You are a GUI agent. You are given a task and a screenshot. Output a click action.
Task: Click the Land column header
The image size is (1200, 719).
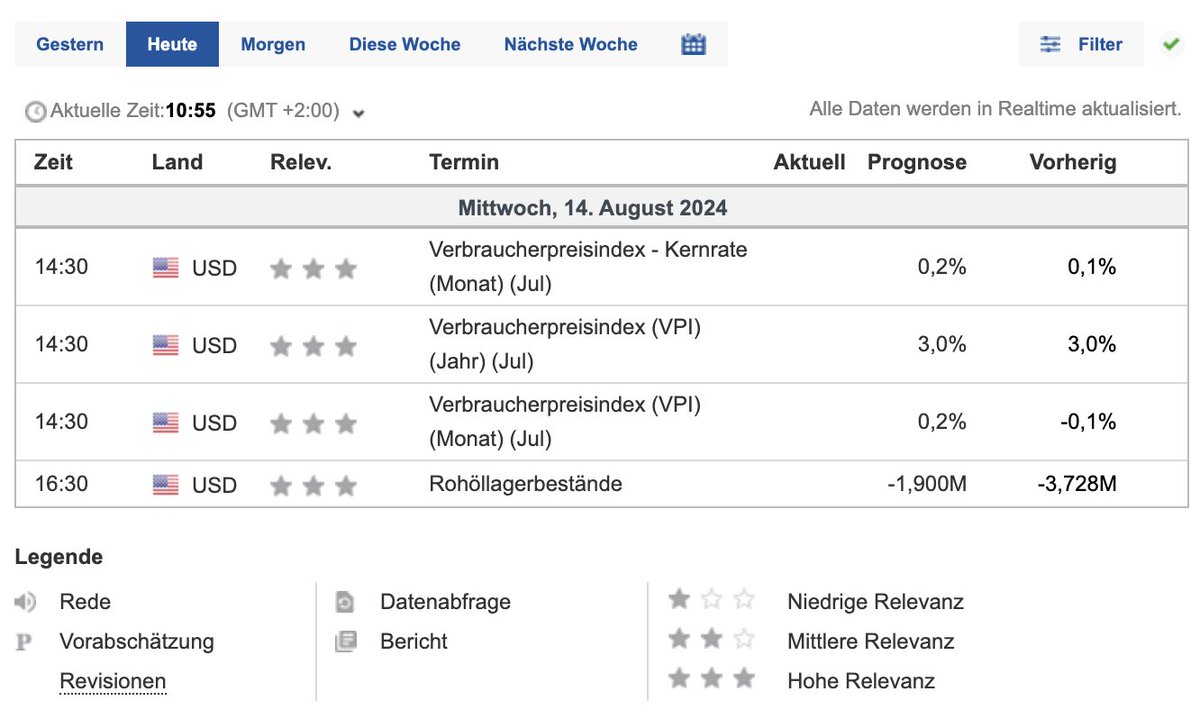pos(177,162)
